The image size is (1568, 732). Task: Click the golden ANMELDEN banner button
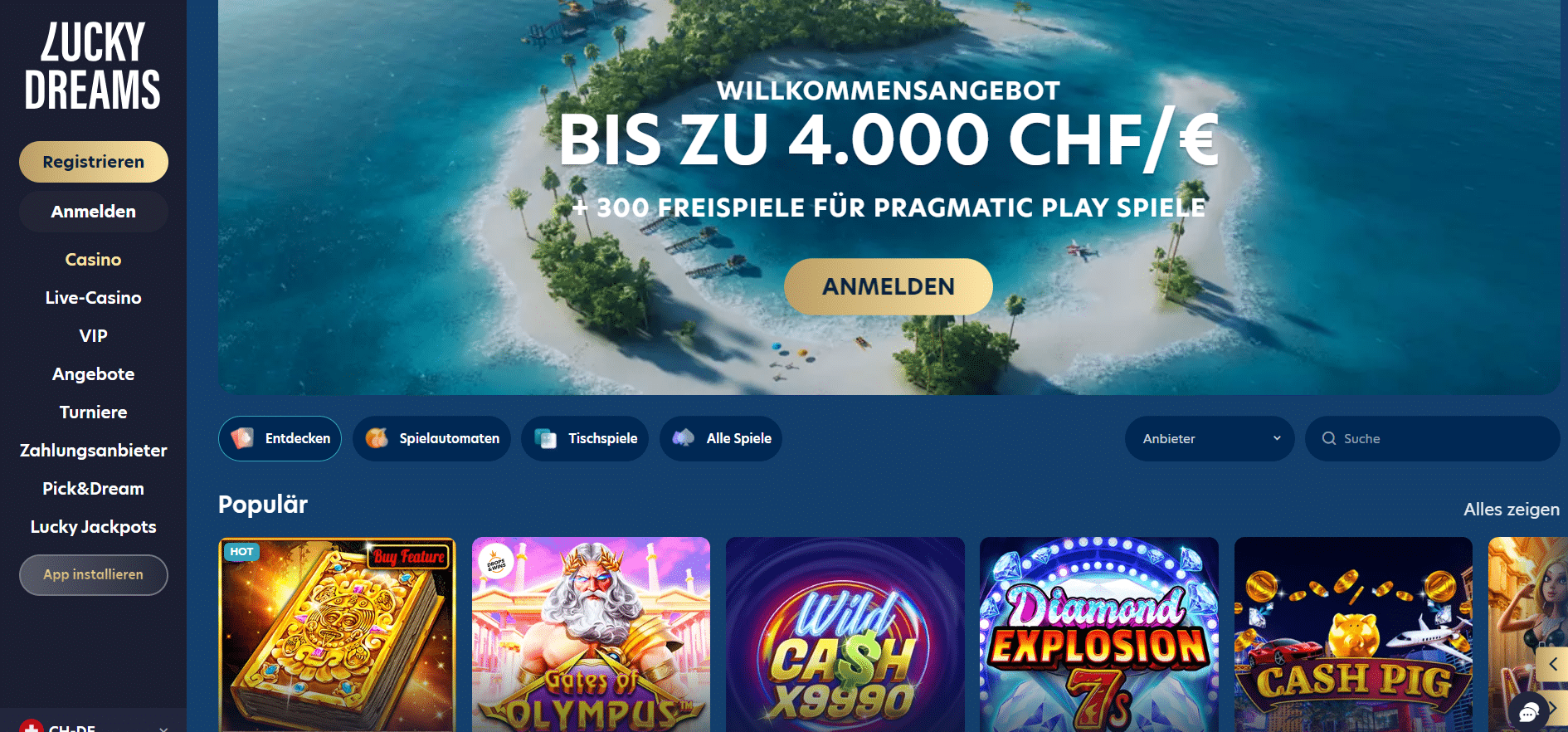click(x=889, y=286)
